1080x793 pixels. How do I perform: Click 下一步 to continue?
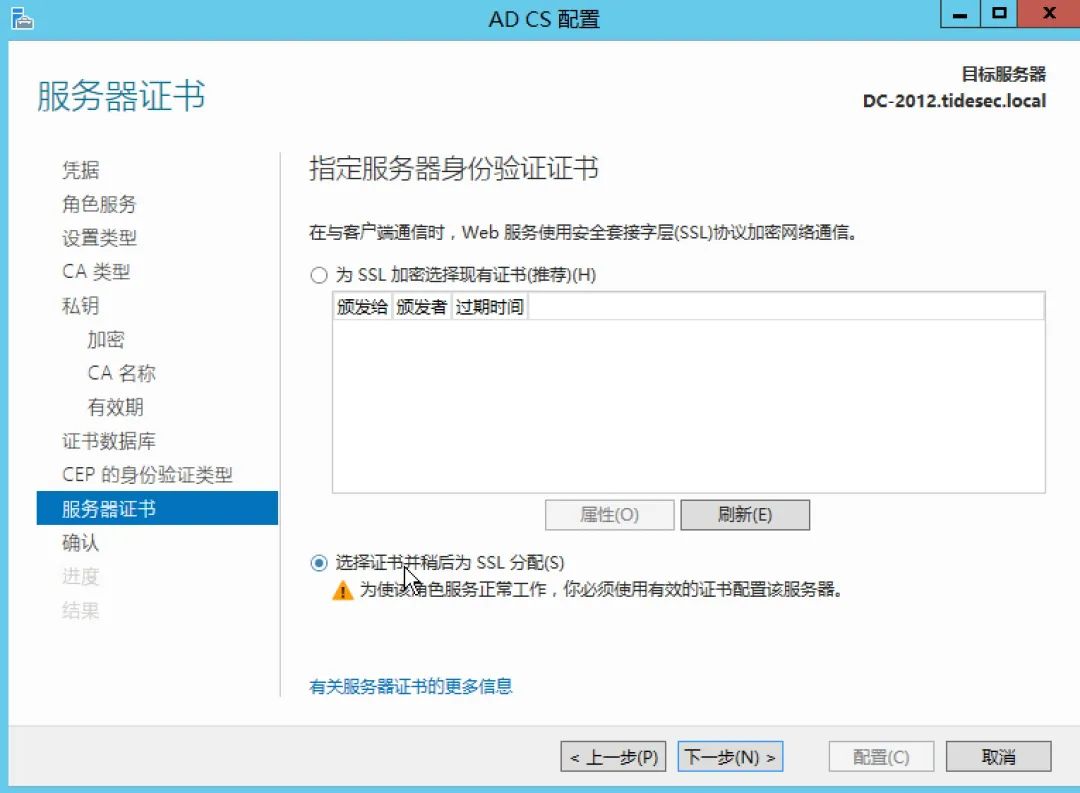tap(729, 756)
